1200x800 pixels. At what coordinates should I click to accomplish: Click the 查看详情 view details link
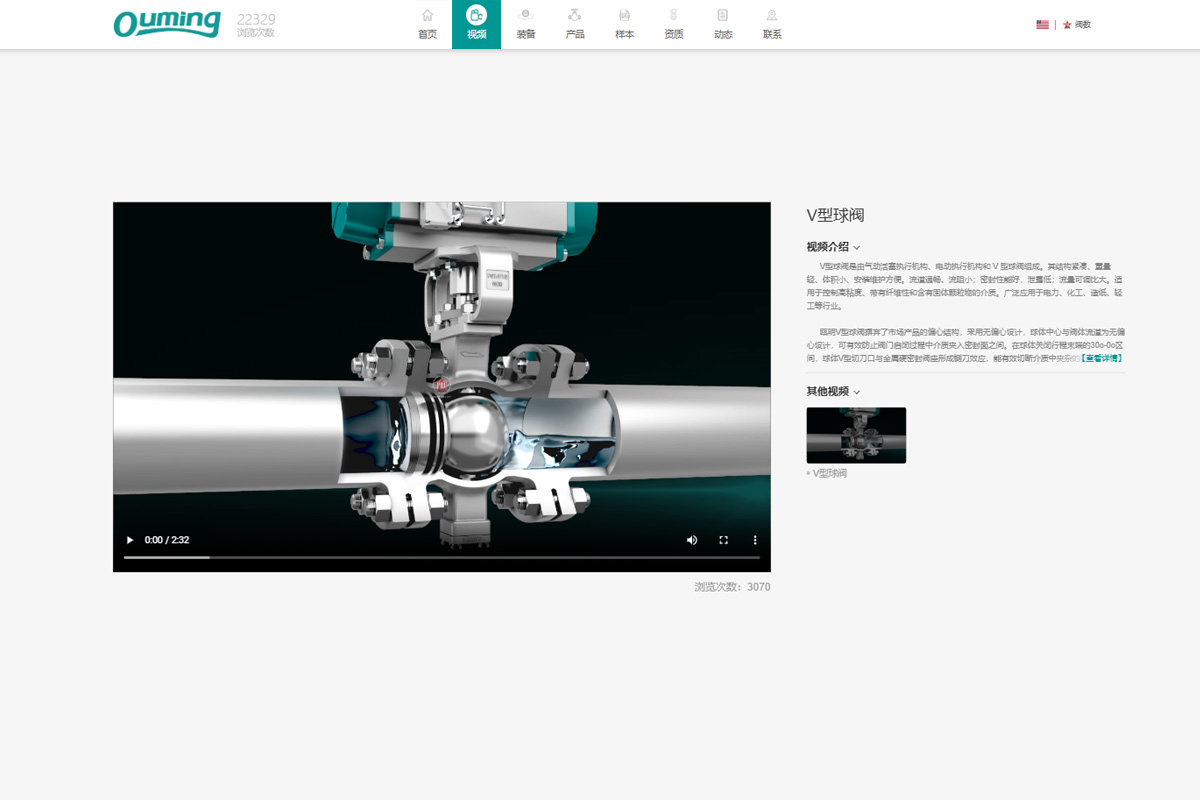click(x=1101, y=357)
